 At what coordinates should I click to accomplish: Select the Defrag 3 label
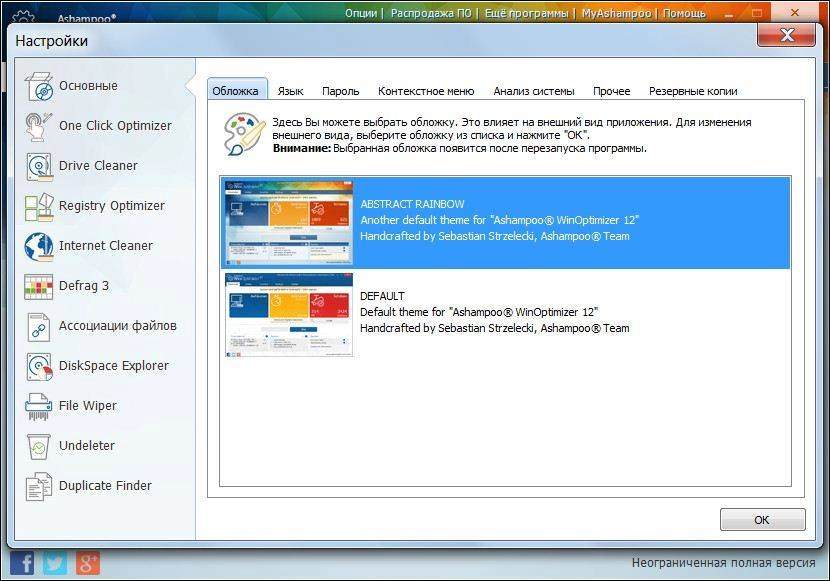click(x=84, y=286)
